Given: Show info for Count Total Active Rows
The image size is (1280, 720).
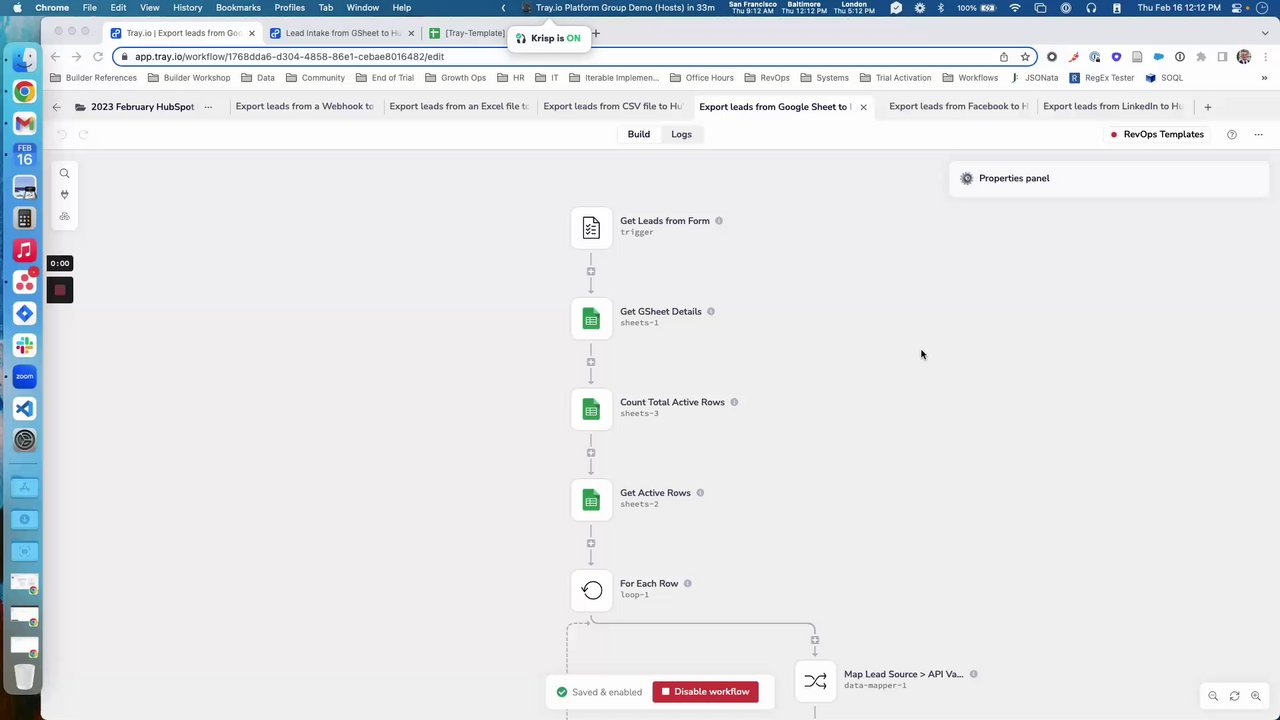Looking at the screenshot, I should pyautogui.click(x=734, y=402).
